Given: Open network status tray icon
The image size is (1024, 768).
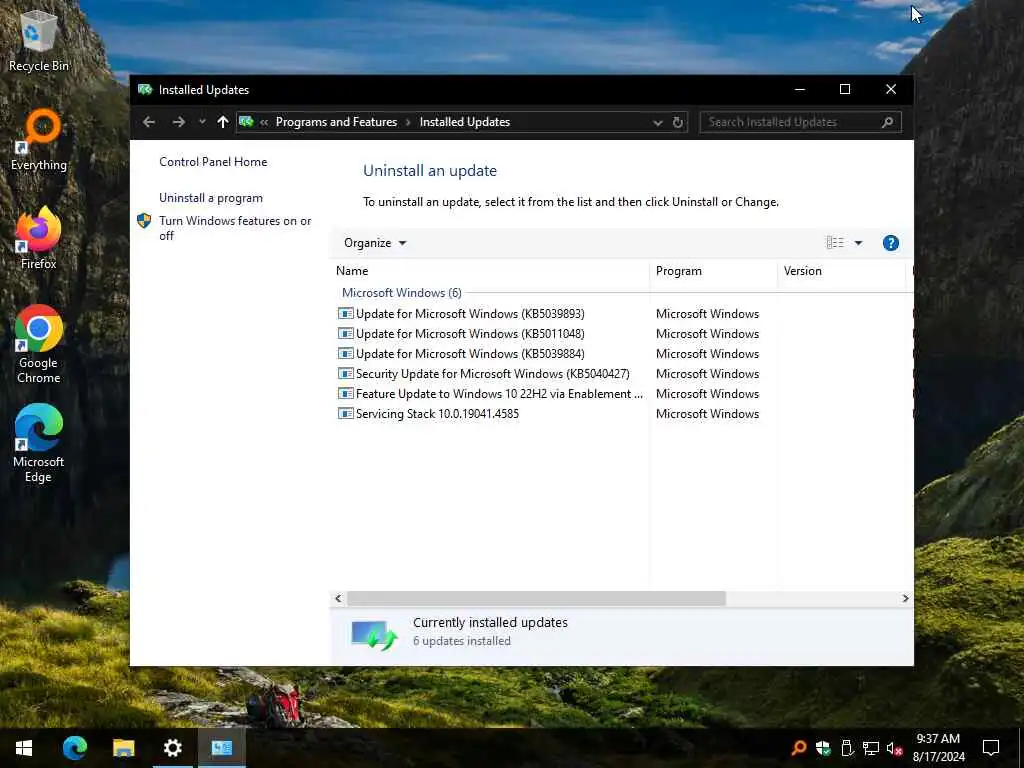Looking at the screenshot, I should click(871, 748).
